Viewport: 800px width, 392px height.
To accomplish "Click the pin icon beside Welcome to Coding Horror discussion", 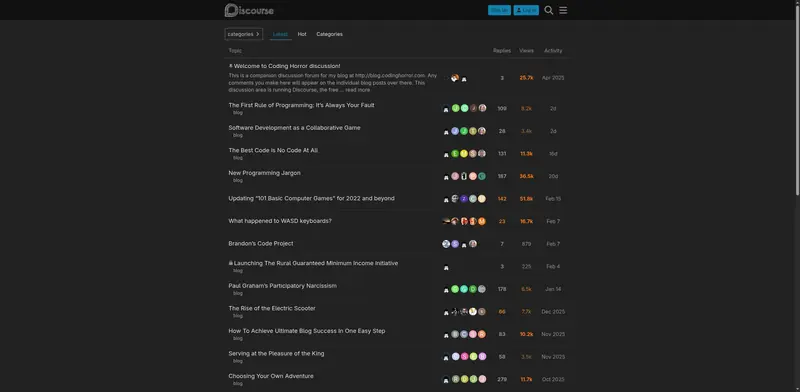I will pyautogui.click(x=231, y=66).
